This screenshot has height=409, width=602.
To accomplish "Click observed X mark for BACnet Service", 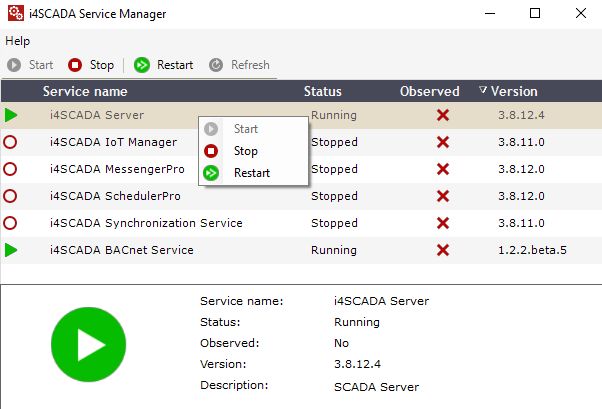I will (443, 250).
